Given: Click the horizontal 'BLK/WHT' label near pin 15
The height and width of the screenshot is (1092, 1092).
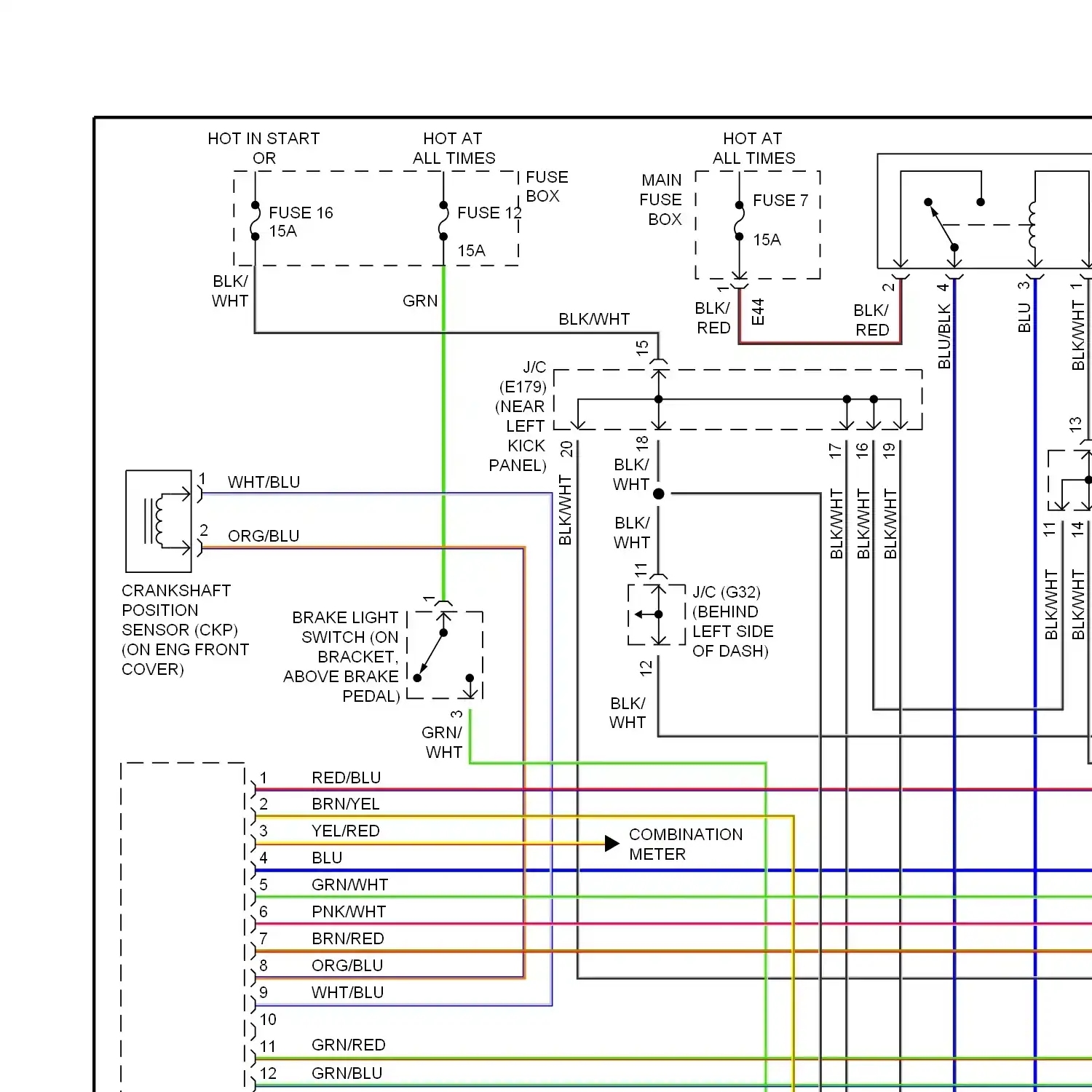Looking at the screenshot, I should pyautogui.click(x=594, y=319).
